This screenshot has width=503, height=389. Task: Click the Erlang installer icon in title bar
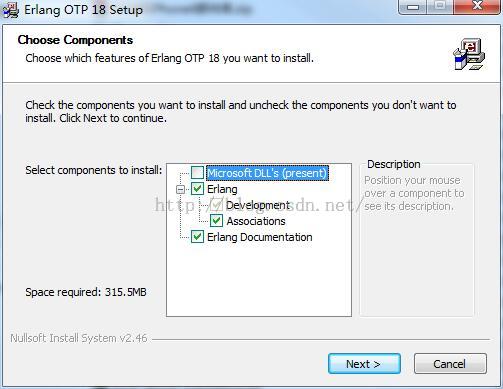(11, 10)
